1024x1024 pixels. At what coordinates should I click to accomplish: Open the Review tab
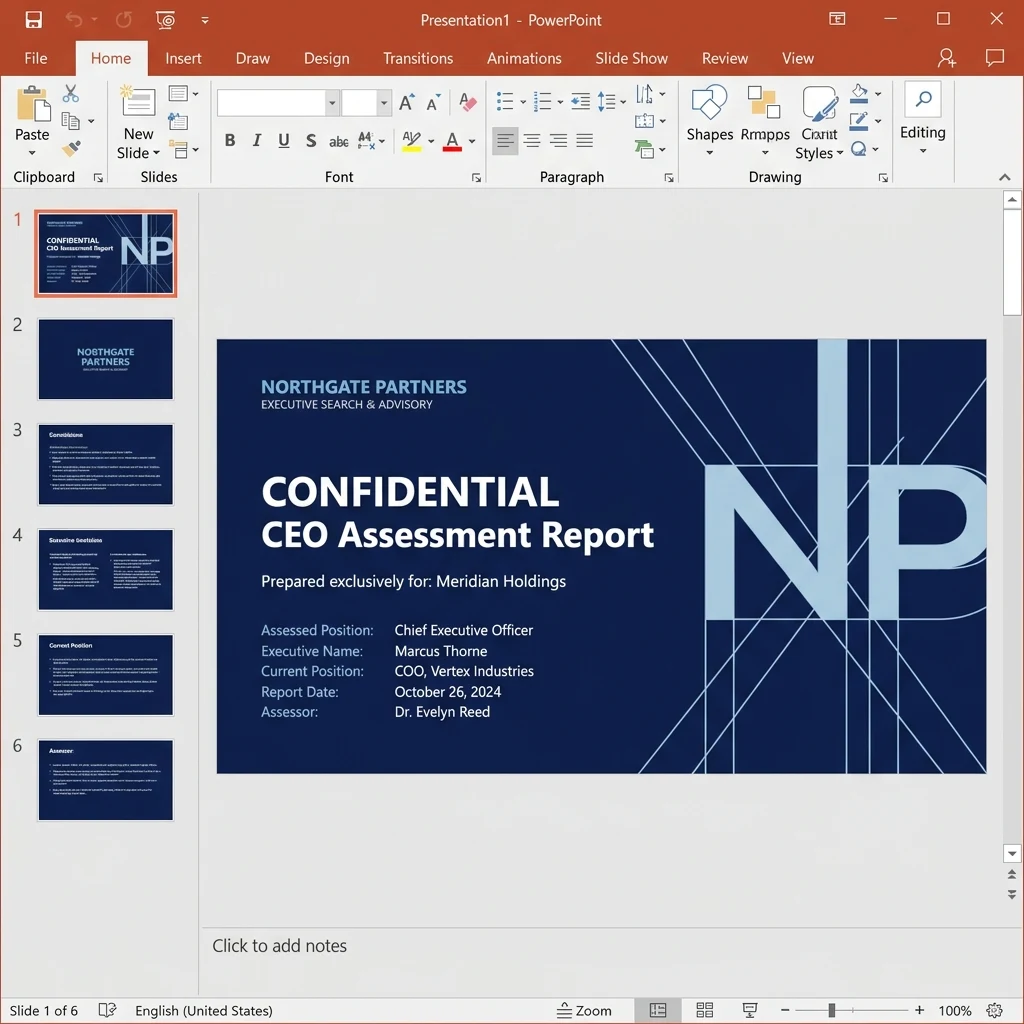click(x=725, y=58)
